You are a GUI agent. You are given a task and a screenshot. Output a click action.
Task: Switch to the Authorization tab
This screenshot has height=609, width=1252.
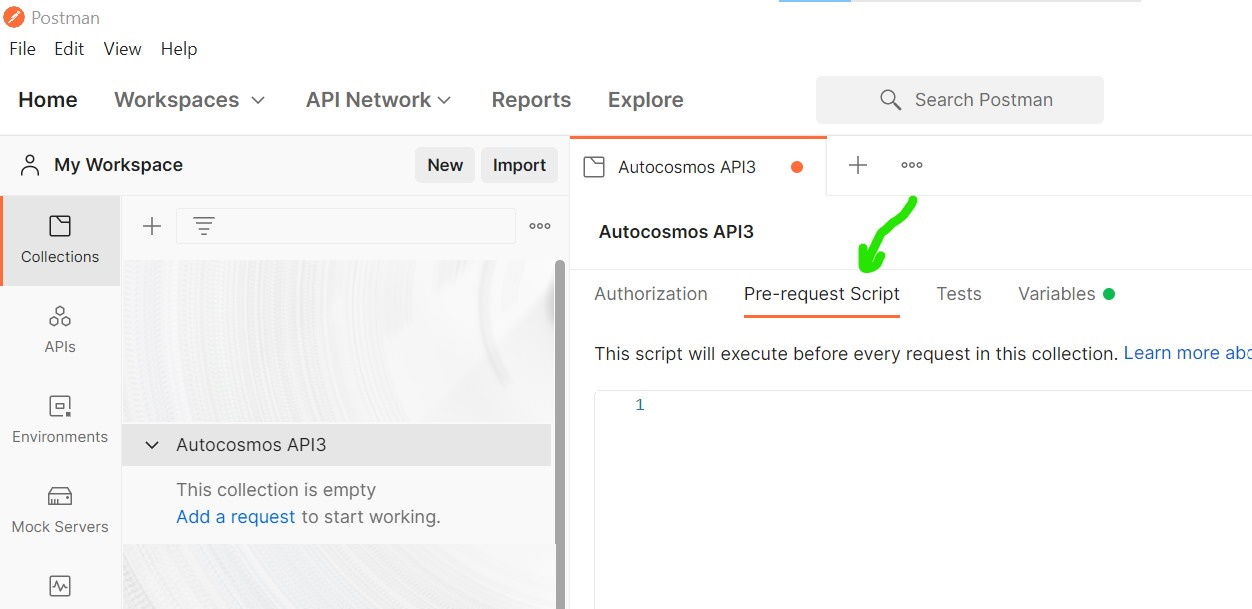click(651, 294)
